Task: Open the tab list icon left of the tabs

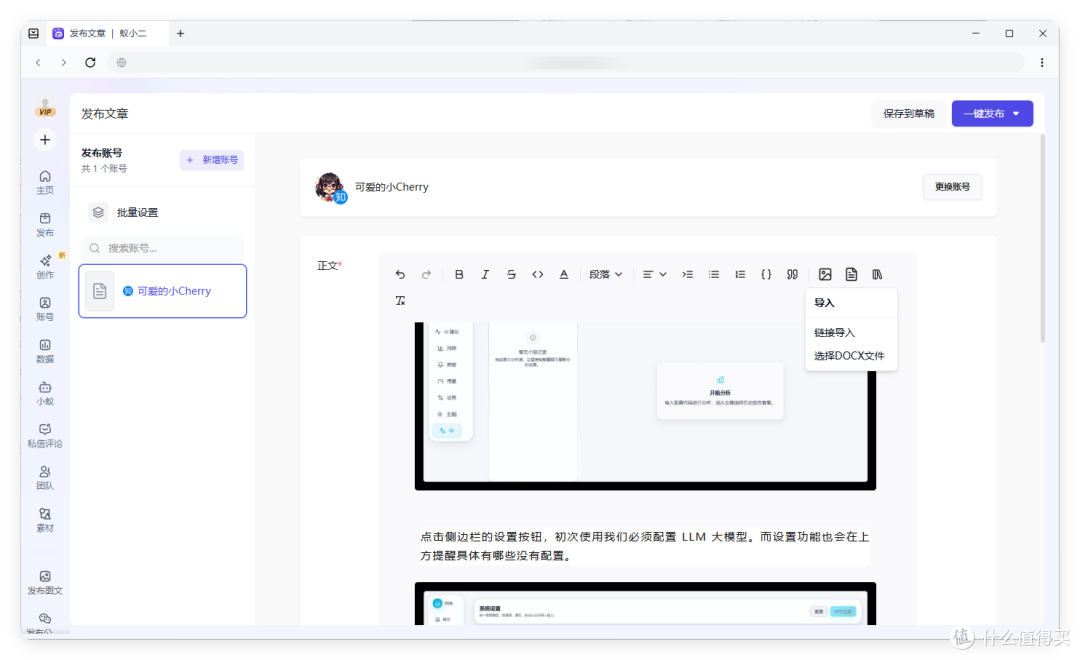Action: tap(33, 33)
